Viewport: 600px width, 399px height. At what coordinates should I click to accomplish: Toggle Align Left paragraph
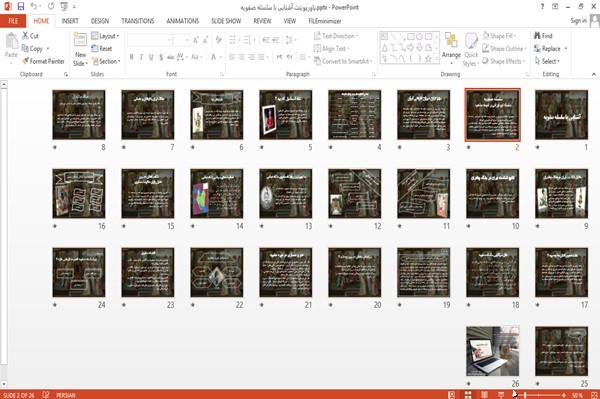pos(232,57)
